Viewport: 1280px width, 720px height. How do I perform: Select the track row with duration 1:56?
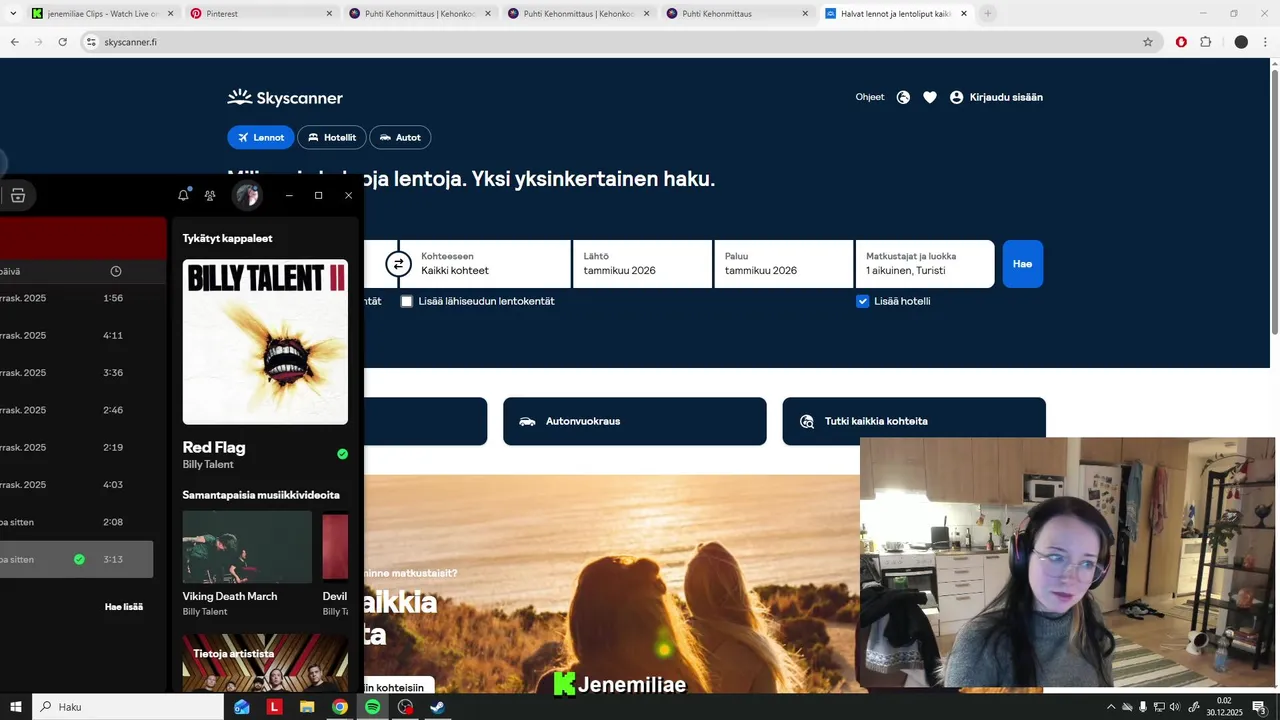click(77, 298)
